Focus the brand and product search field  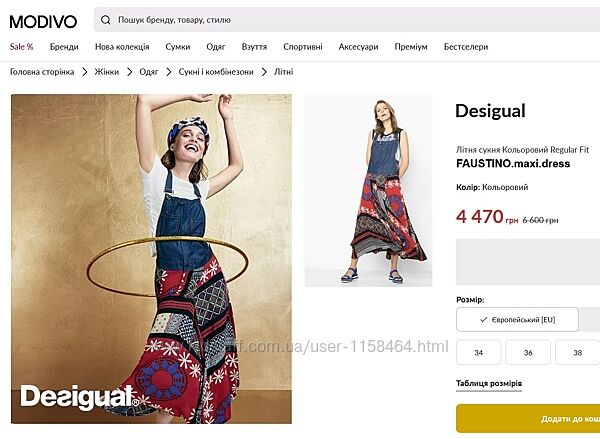347,20
